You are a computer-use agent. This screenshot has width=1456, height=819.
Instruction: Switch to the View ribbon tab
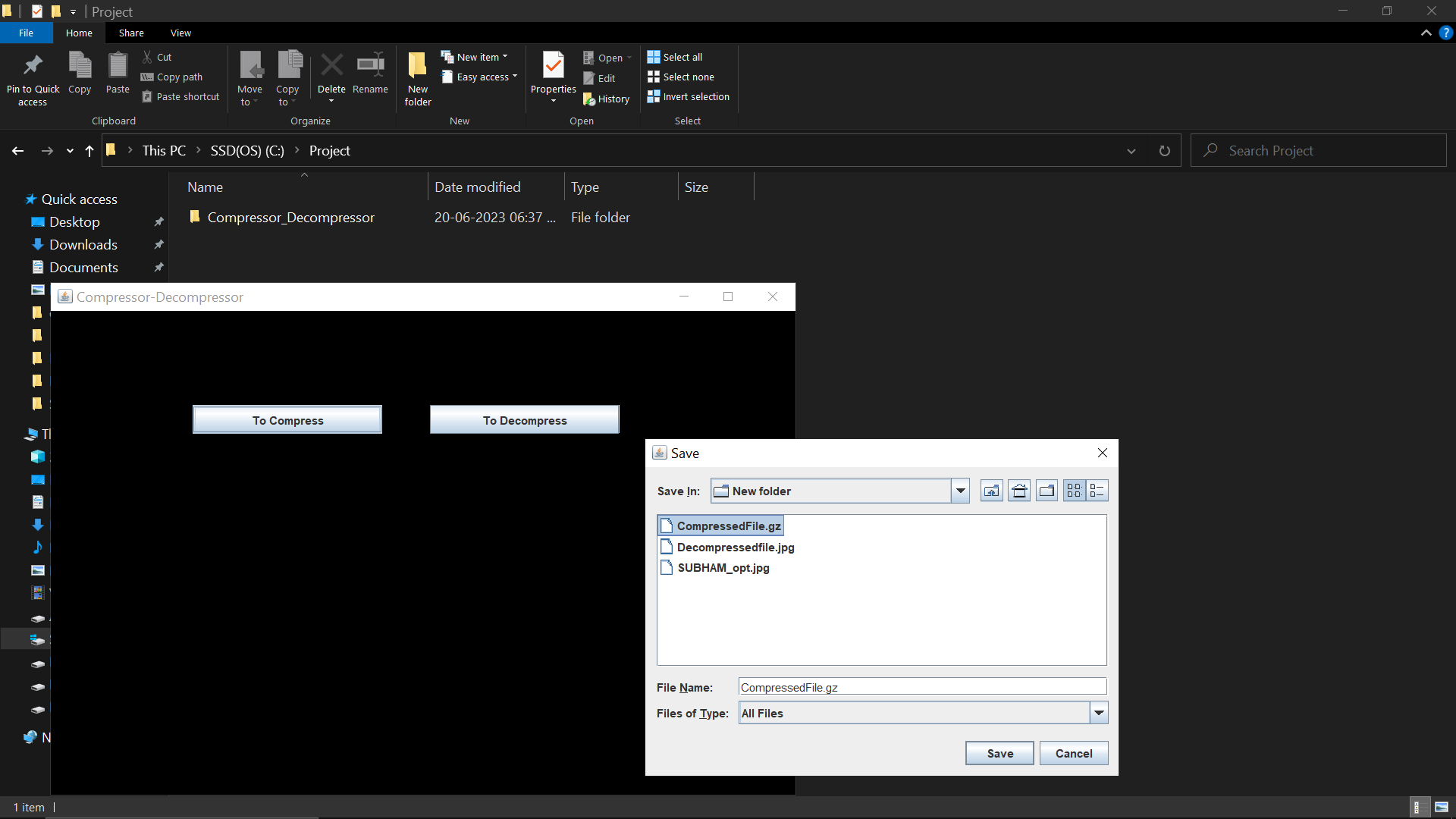(180, 33)
